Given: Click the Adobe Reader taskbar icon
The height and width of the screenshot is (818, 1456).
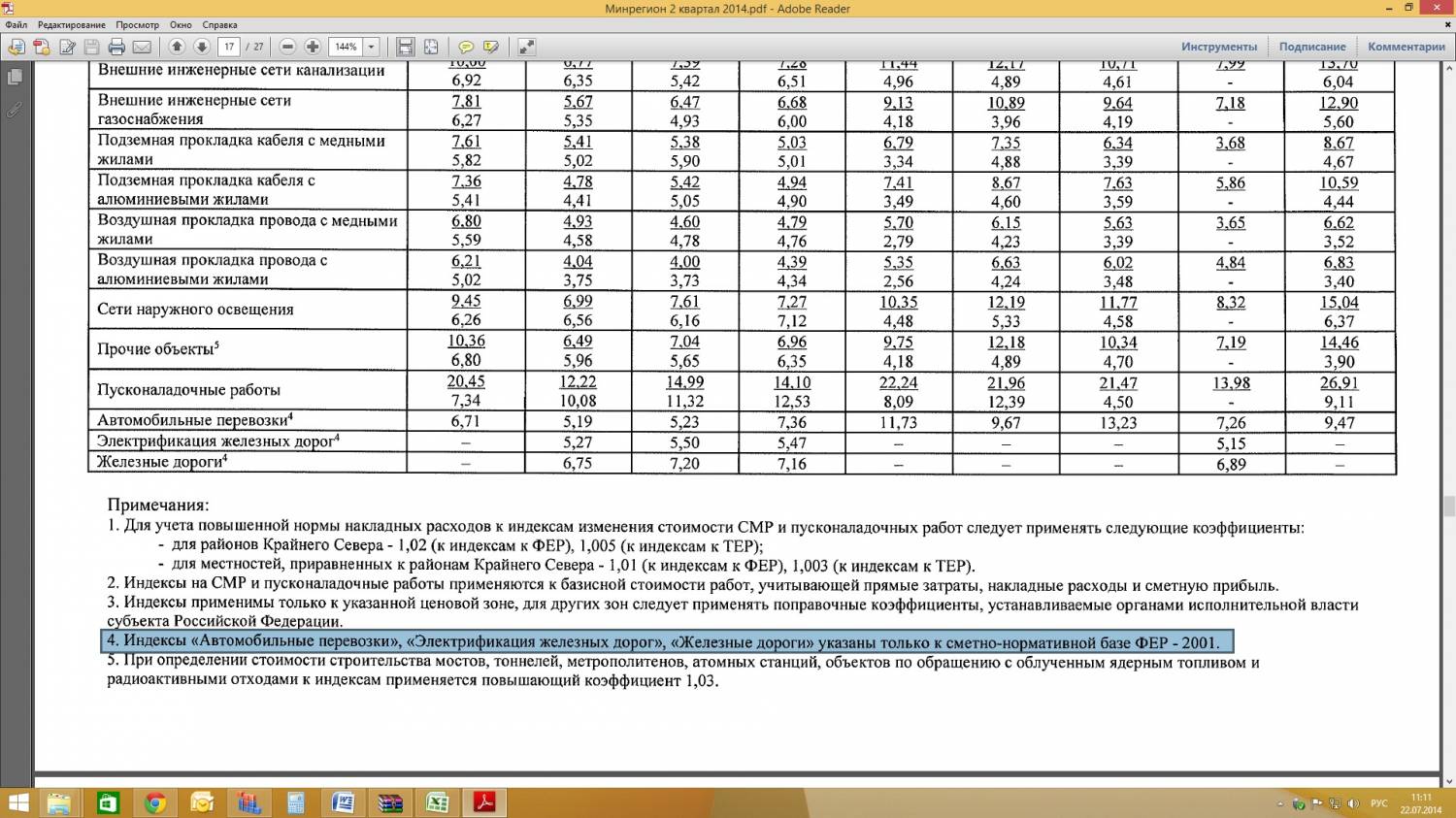Looking at the screenshot, I should [484, 802].
